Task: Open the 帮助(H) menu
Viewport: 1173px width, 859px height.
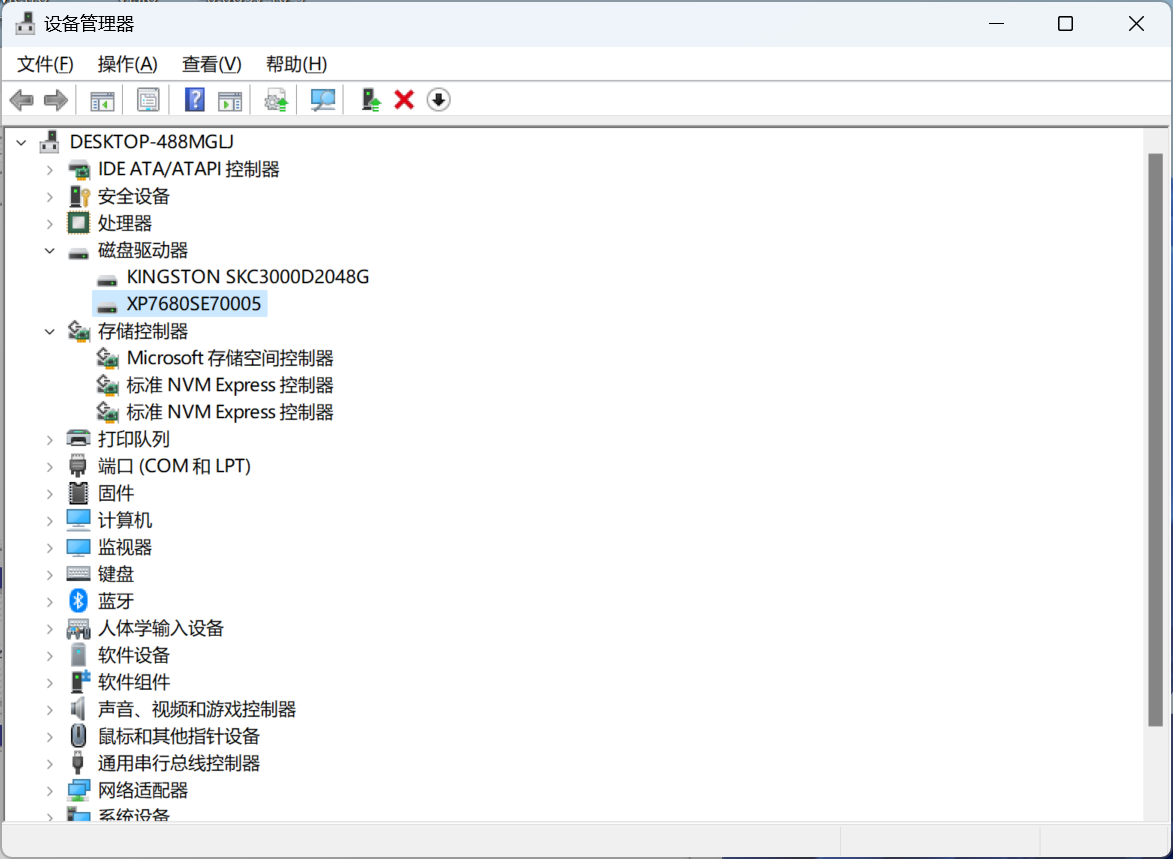Action: pyautogui.click(x=296, y=64)
